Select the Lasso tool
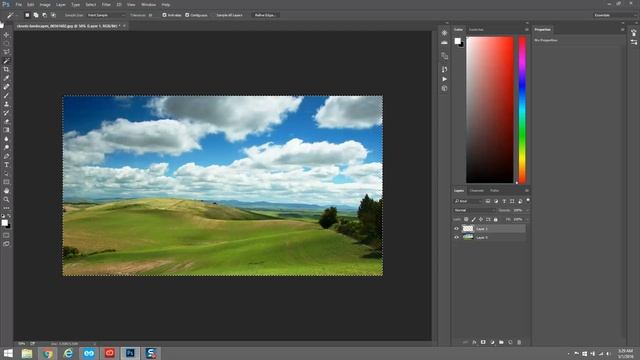640x360 pixels. click(x=6, y=52)
